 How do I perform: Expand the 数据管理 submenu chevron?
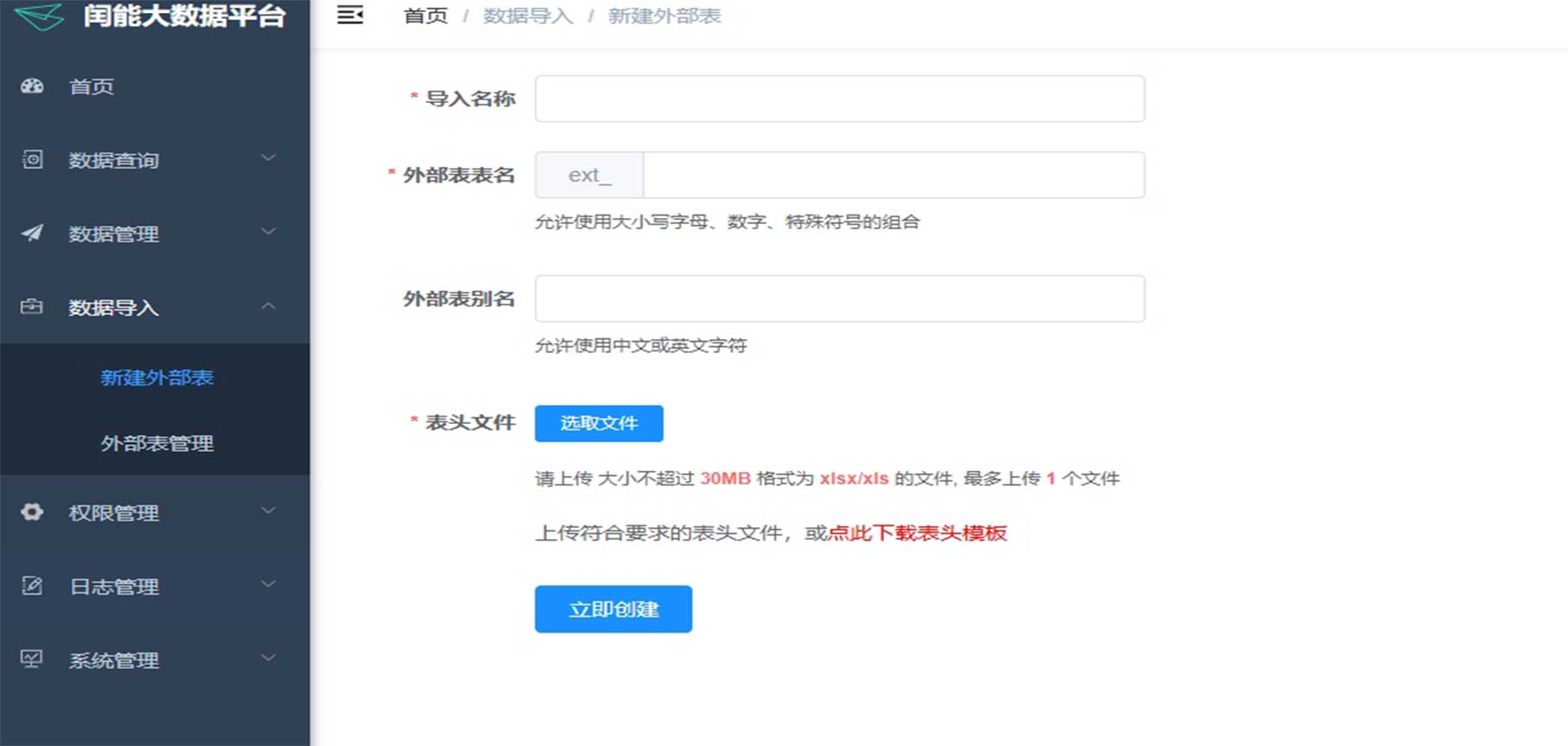(268, 232)
